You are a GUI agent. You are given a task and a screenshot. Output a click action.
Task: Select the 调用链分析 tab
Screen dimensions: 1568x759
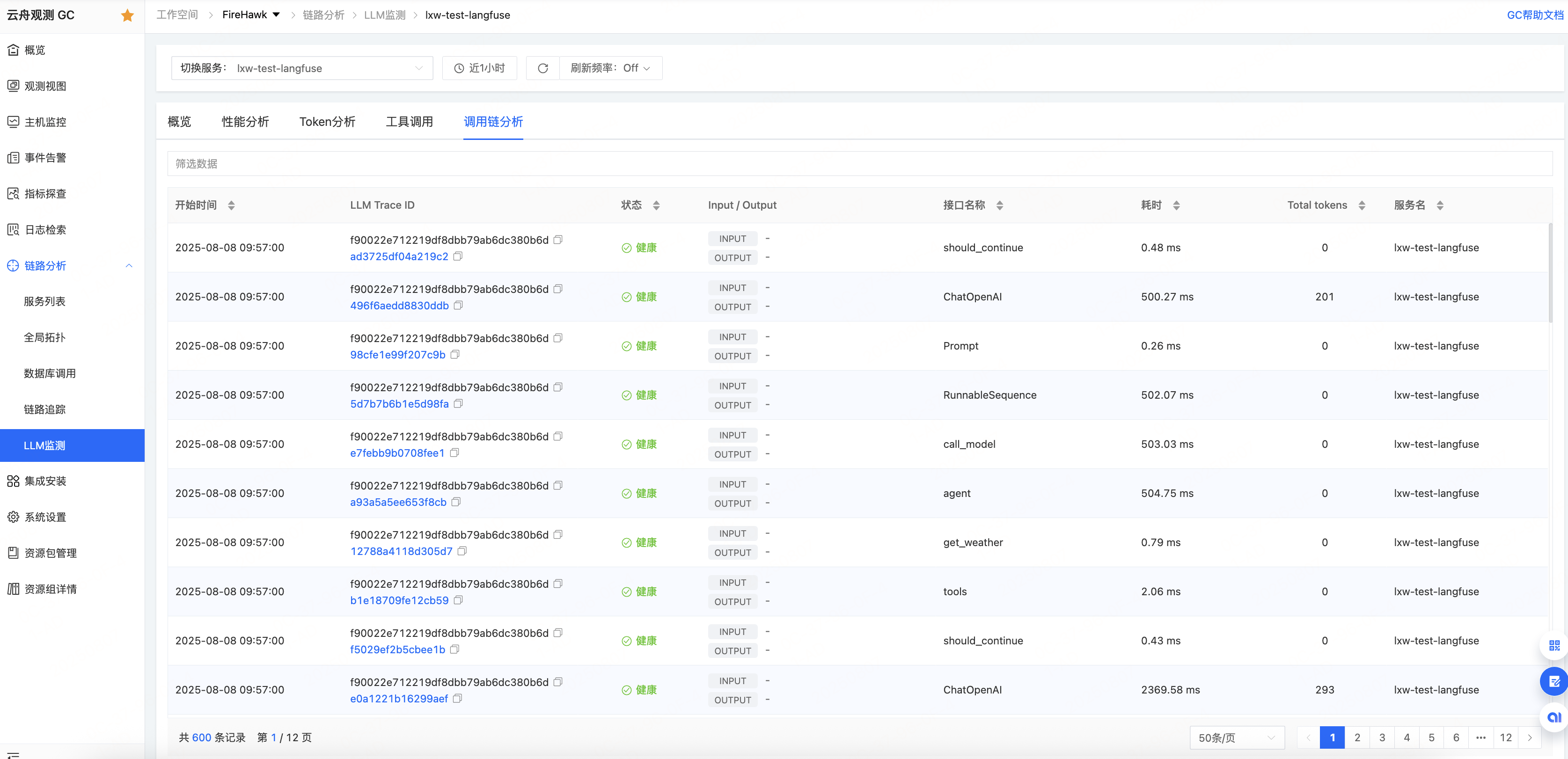(493, 122)
